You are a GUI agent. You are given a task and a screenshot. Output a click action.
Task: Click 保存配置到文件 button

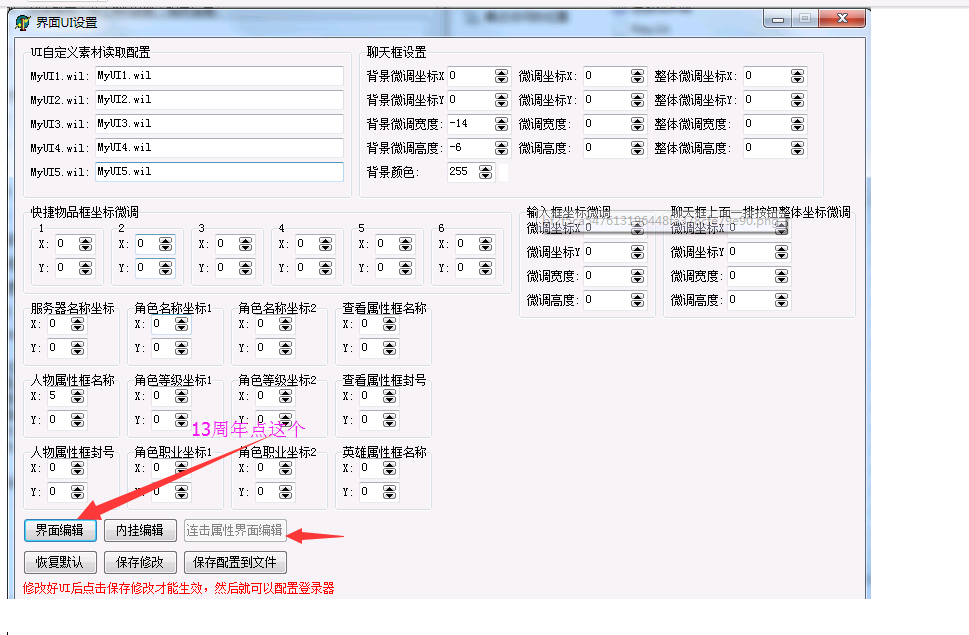click(x=235, y=562)
